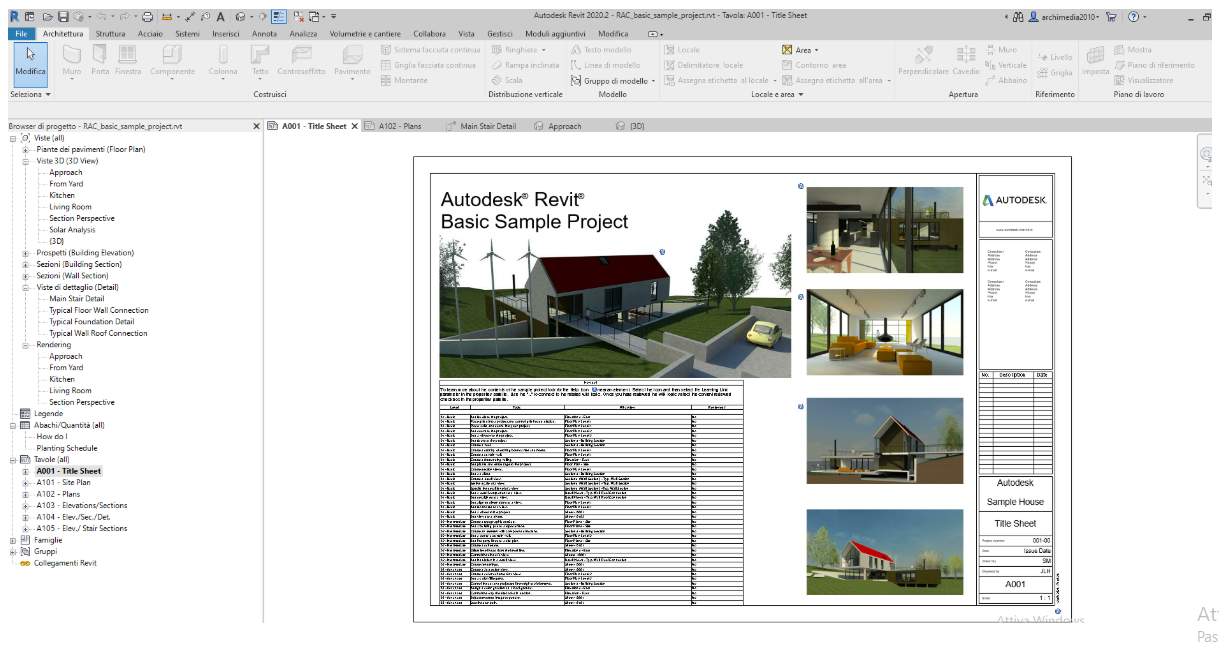Click the Cavedio shaft tool

[x=966, y=61]
